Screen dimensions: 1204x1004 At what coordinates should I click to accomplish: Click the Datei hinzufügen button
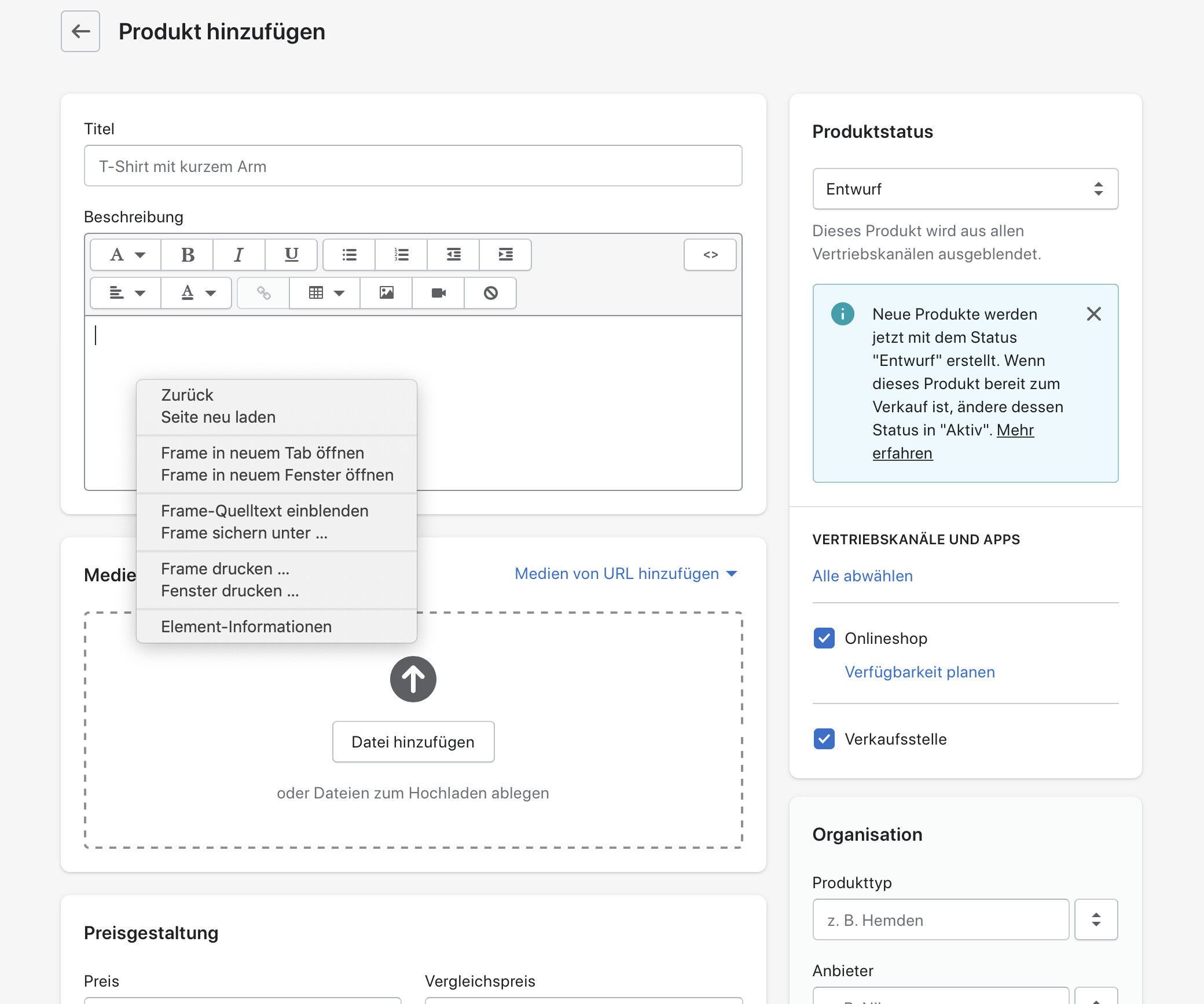coord(413,742)
